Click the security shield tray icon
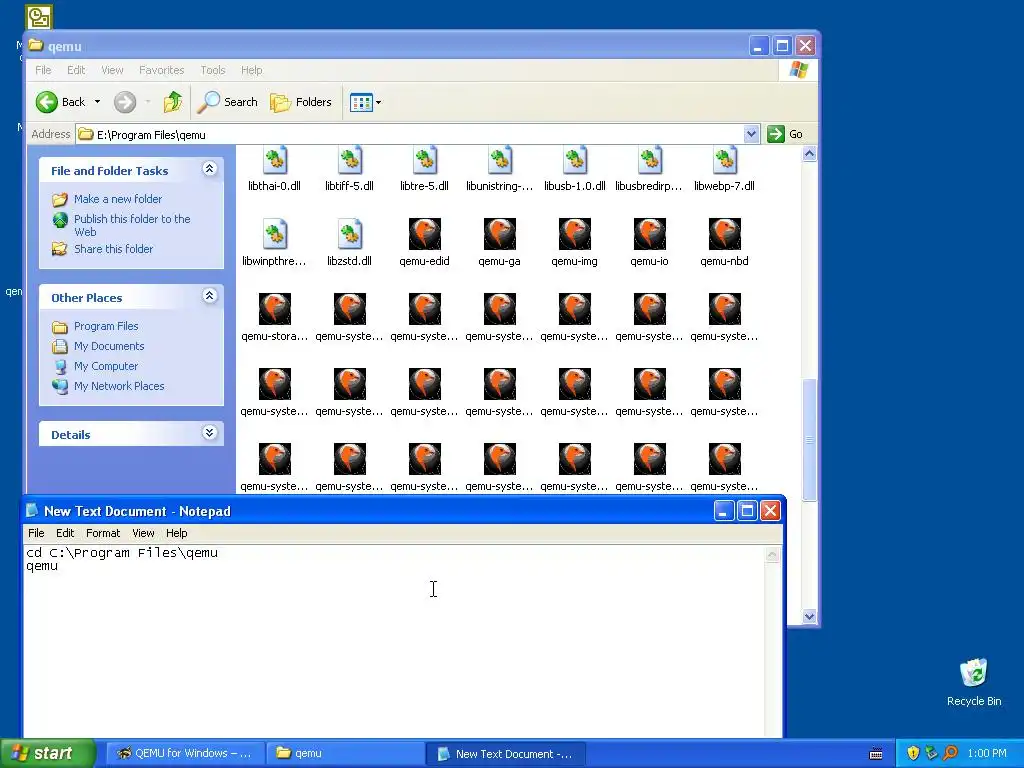 913,753
